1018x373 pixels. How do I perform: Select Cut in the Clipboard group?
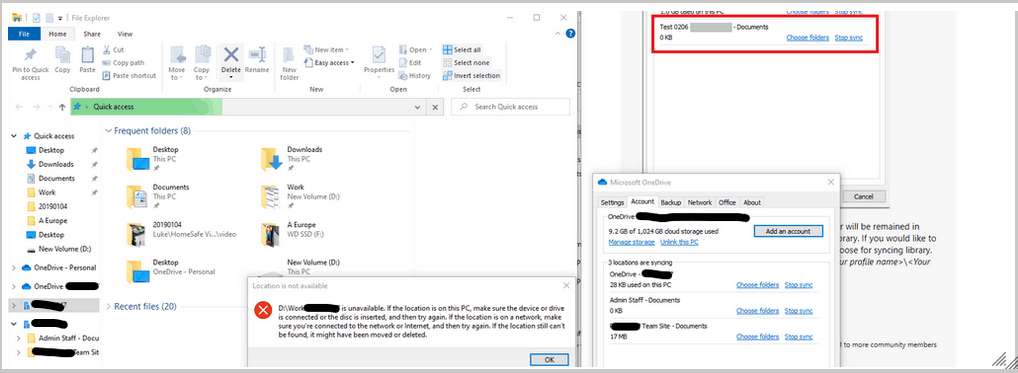tap(113, 50)
